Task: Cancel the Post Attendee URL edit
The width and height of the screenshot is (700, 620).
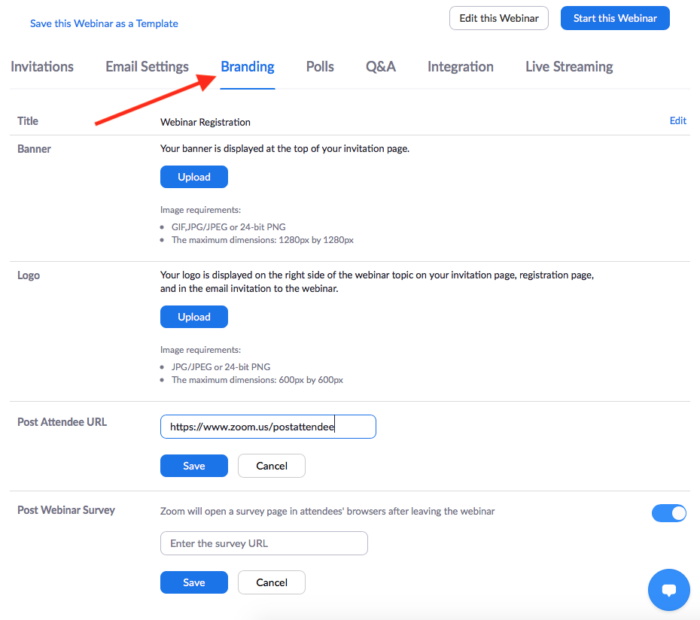Action: (271, 466)
